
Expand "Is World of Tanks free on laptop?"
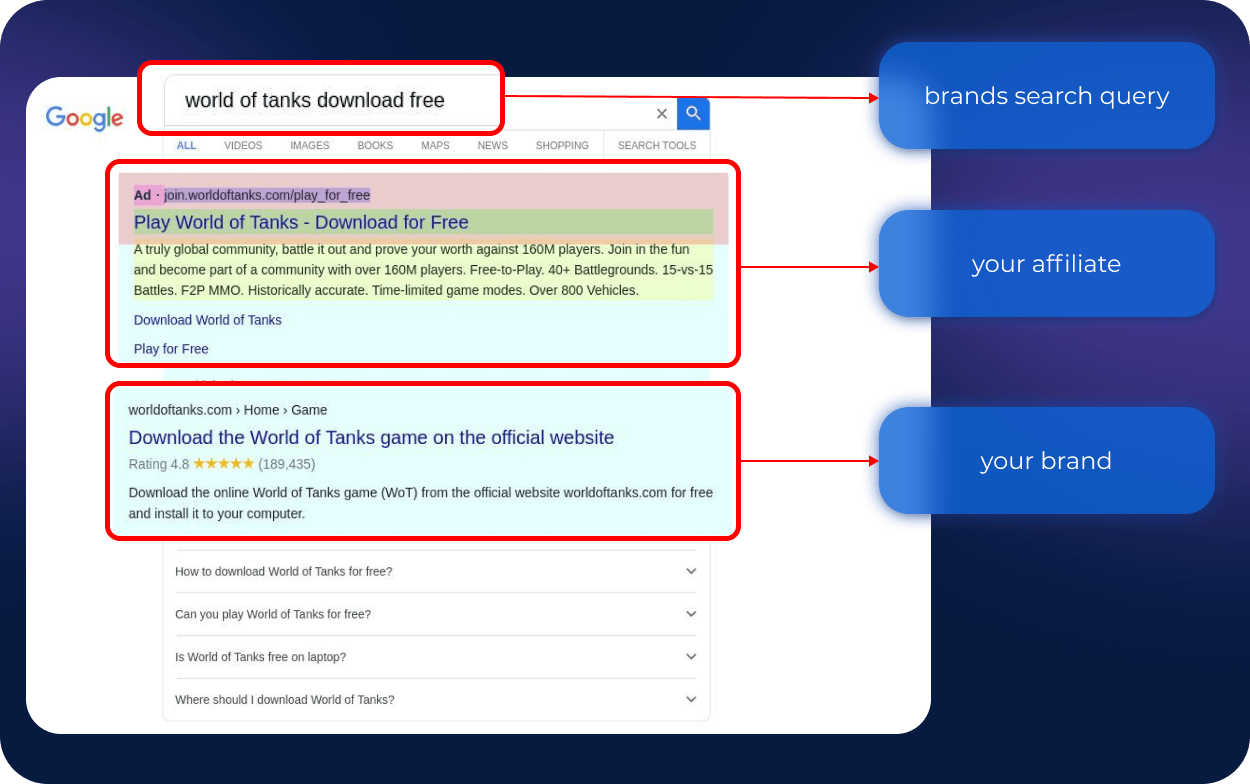pyautogui.click(x=436, y=657)
